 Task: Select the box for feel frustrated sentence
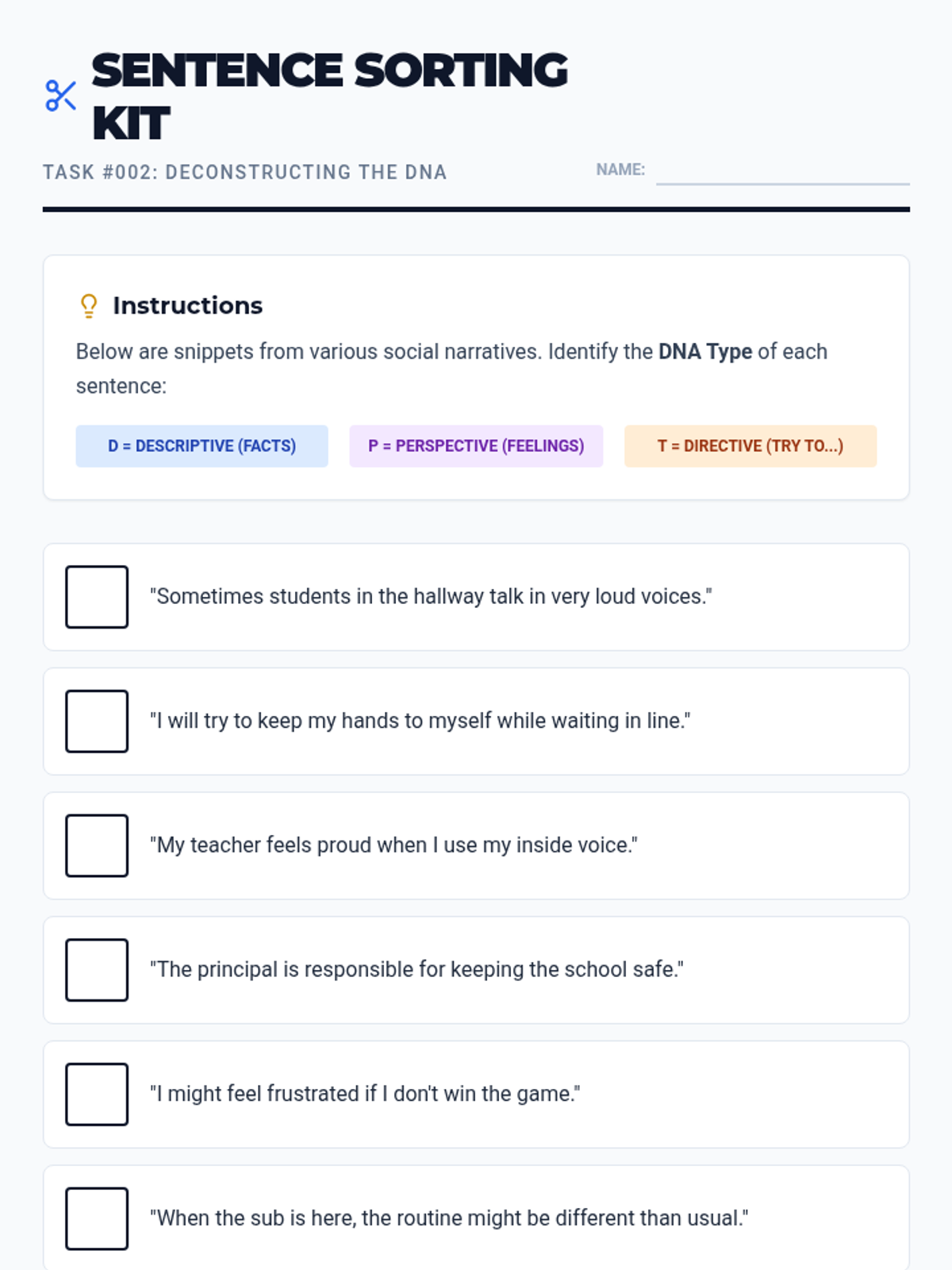pos(97,1094)
